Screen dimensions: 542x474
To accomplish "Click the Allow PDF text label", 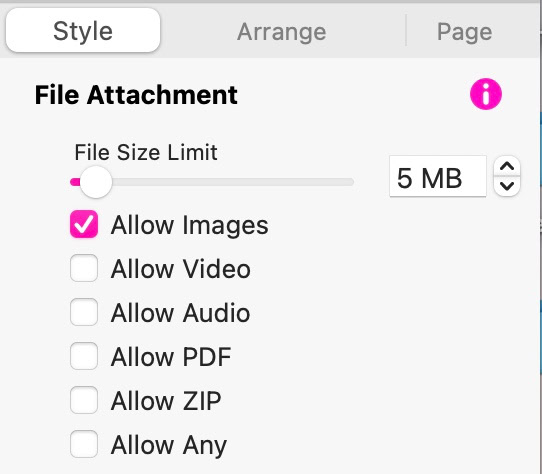I will (x=171, y=357).
